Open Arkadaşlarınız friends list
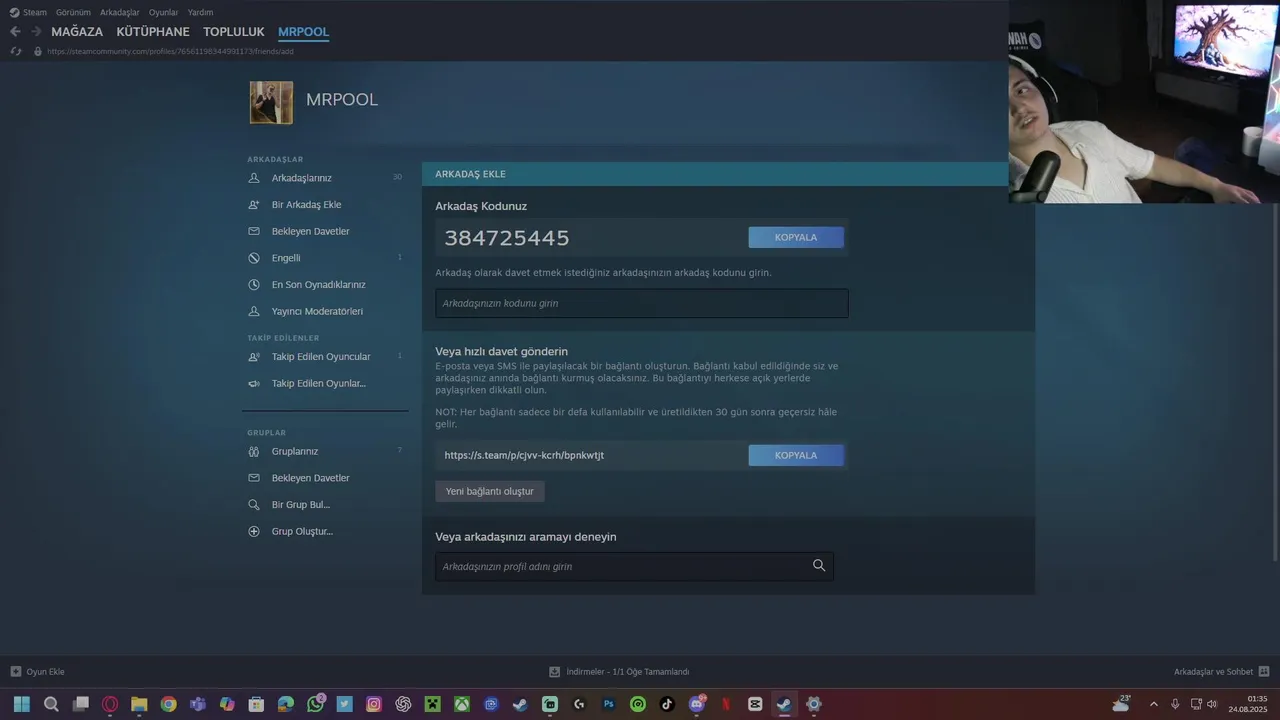The image size is (1280, 720). click(302, 178)
